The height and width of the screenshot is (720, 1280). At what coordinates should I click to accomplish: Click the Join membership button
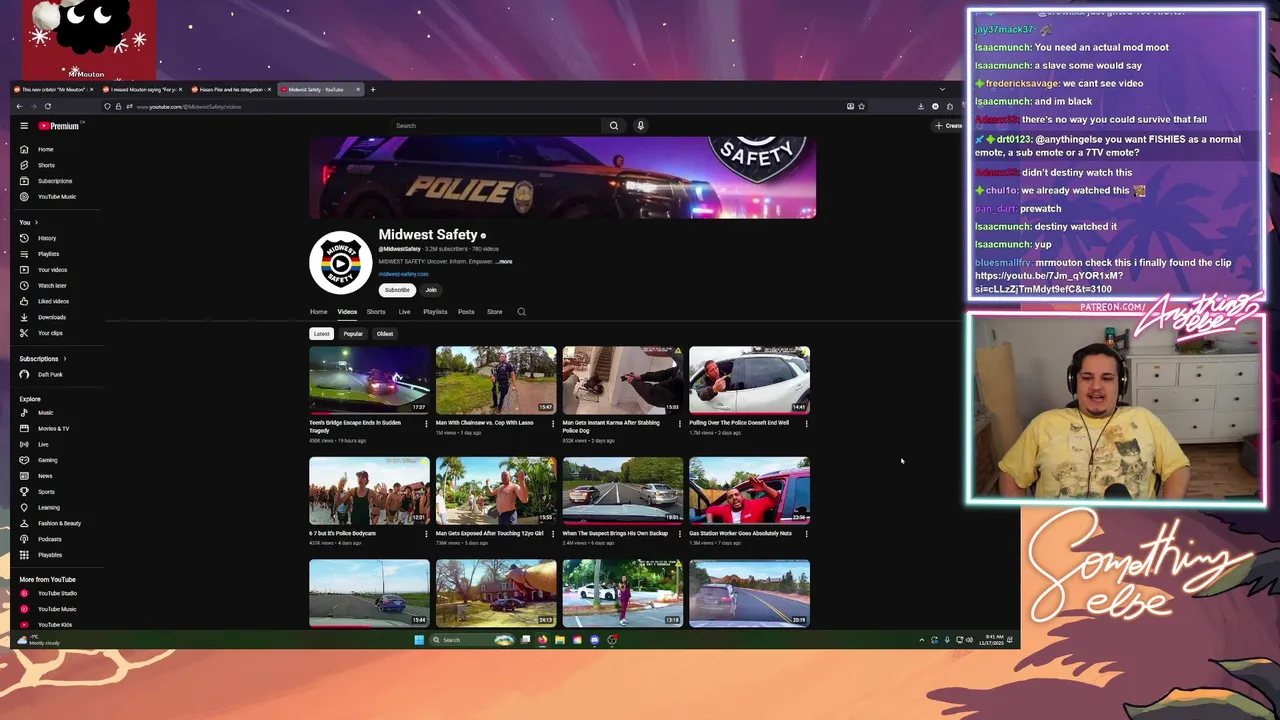[431, 290]
